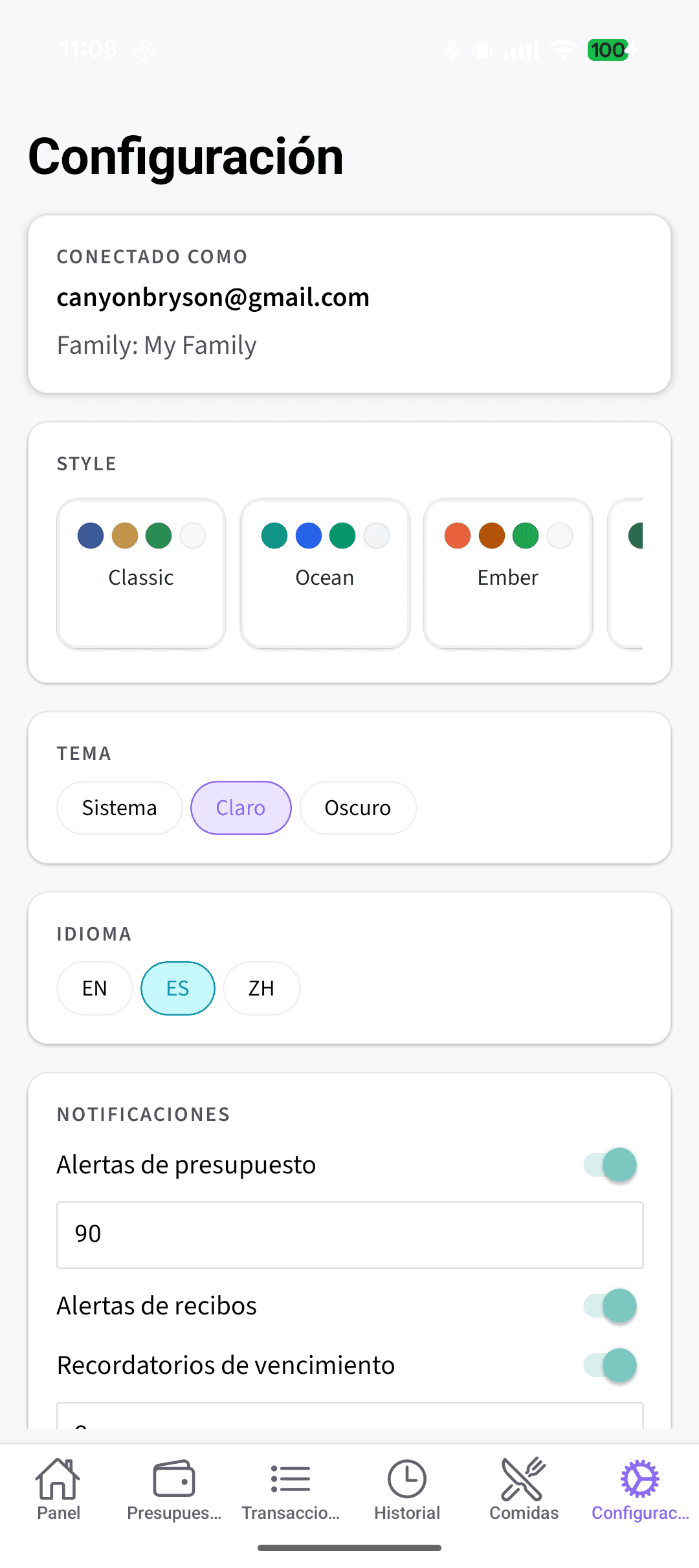Disable Alertas de presupuesto

pos(612,1164)
